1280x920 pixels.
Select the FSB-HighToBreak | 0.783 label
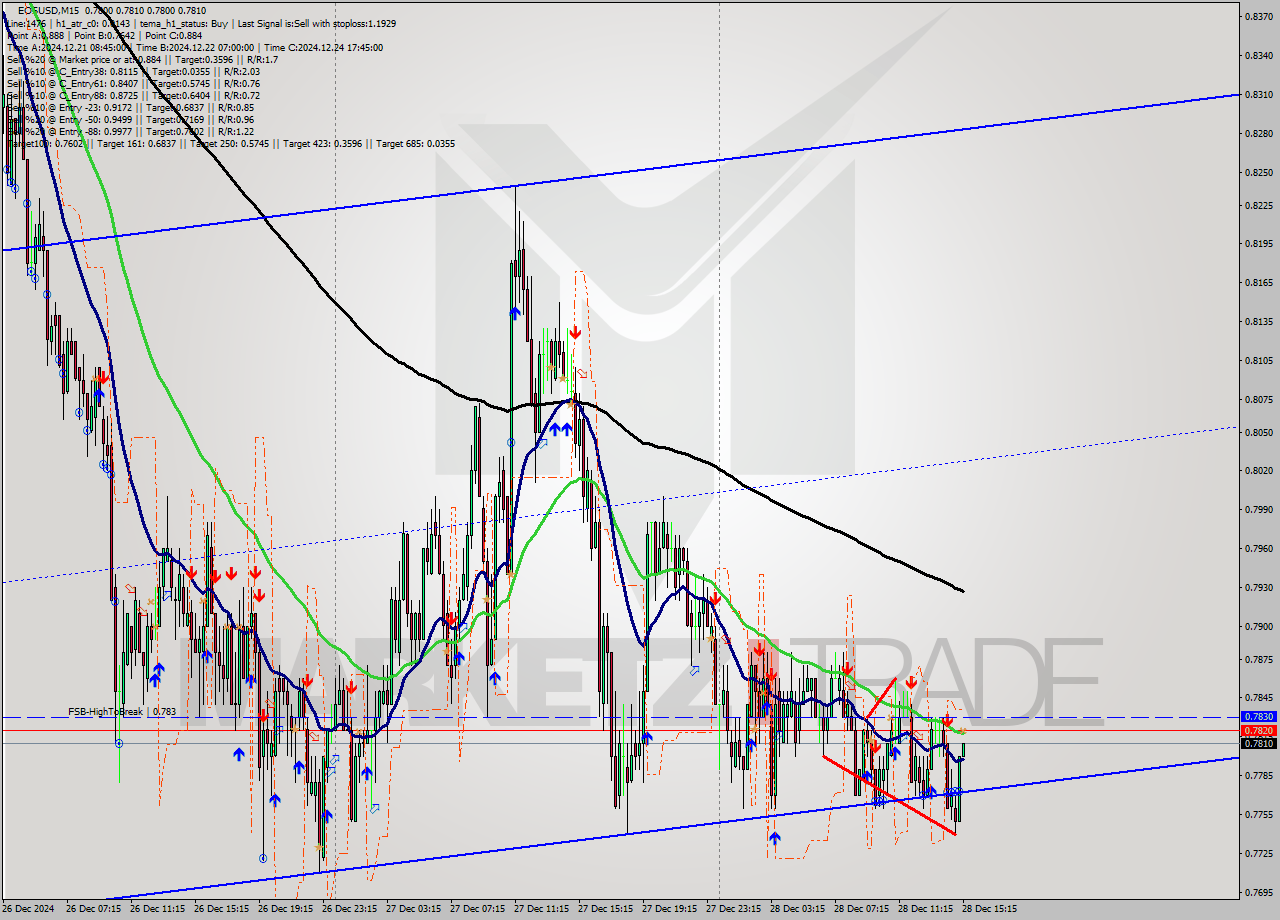[x=122, y=712]
